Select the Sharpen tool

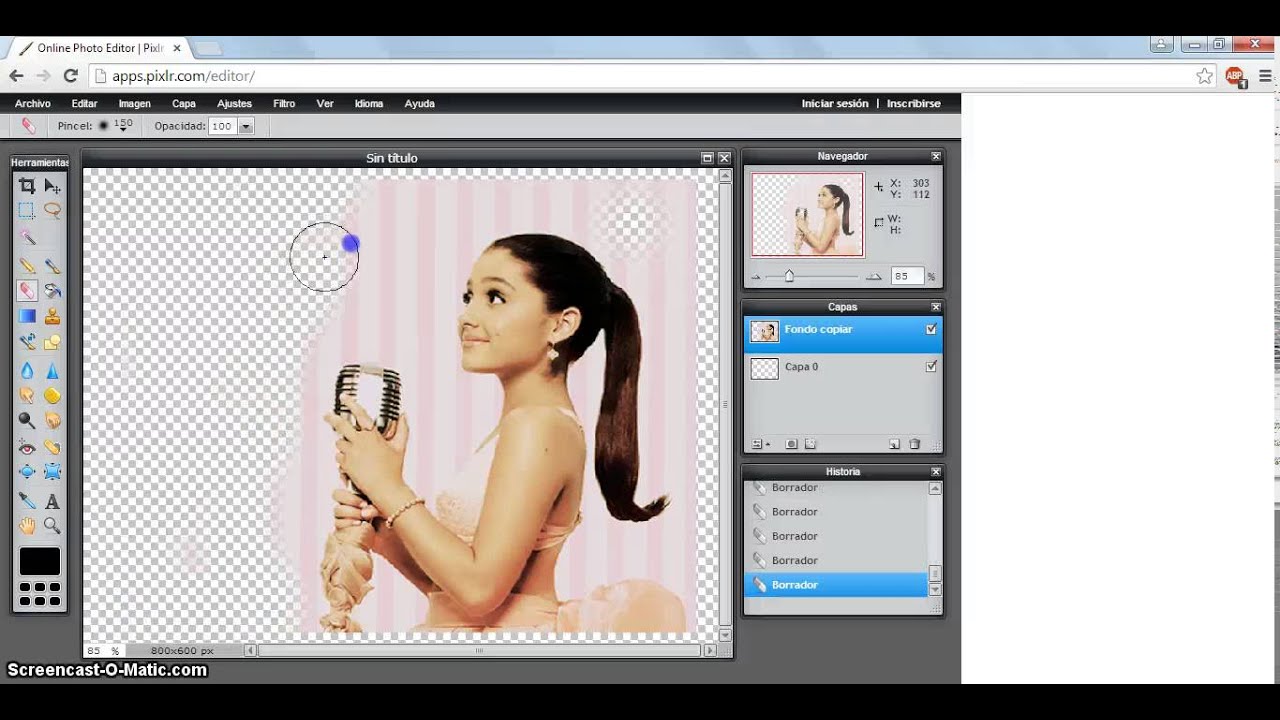[x=52, y=370]
